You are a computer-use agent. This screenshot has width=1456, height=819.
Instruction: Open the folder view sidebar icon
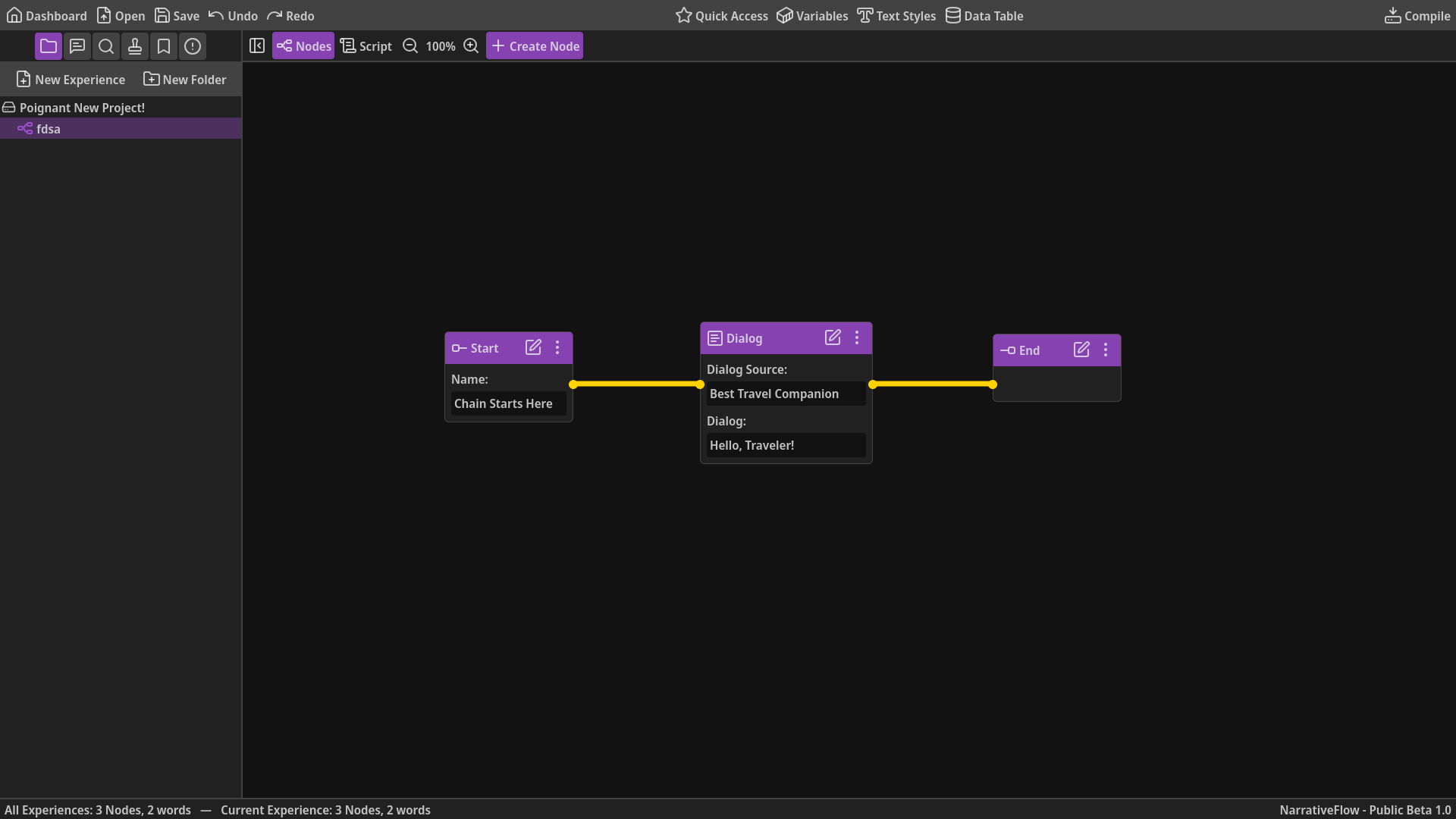pos(49,46)
